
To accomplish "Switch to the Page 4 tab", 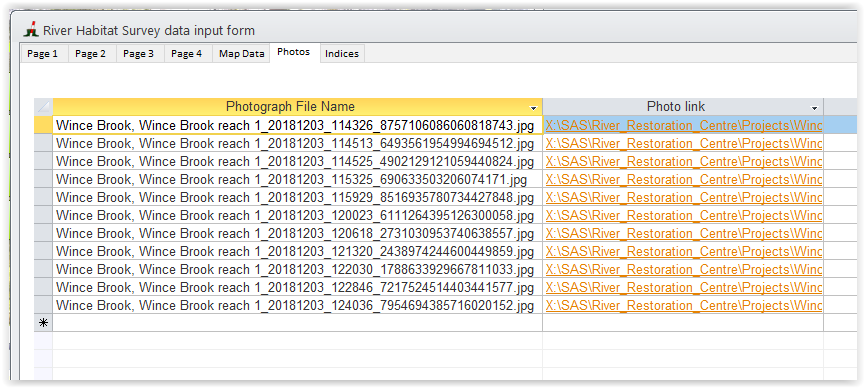I will click(186, 54).
